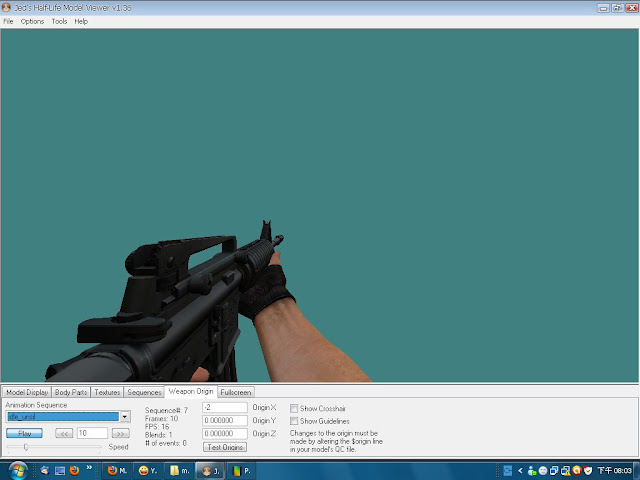
Task: Click the Test Origins button
Action: (225, 447)
